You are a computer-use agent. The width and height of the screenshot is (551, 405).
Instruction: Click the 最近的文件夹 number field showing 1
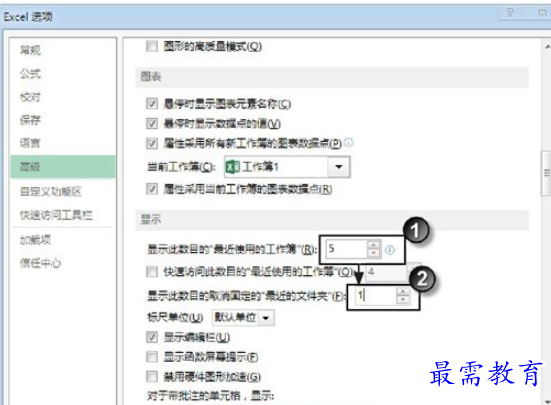pos(375,296)
